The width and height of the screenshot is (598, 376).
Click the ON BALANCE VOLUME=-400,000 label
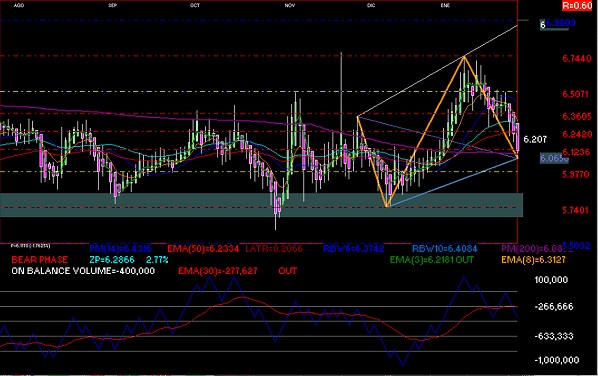coord(83,271)
